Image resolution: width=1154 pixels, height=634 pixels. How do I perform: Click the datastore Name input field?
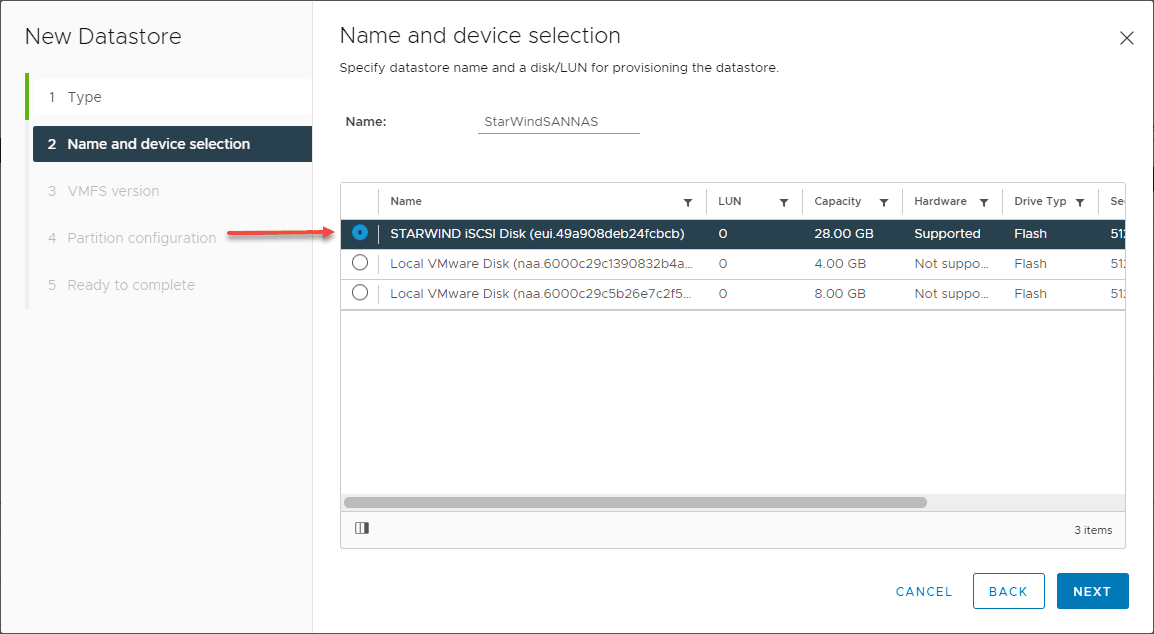pos(558,120)
